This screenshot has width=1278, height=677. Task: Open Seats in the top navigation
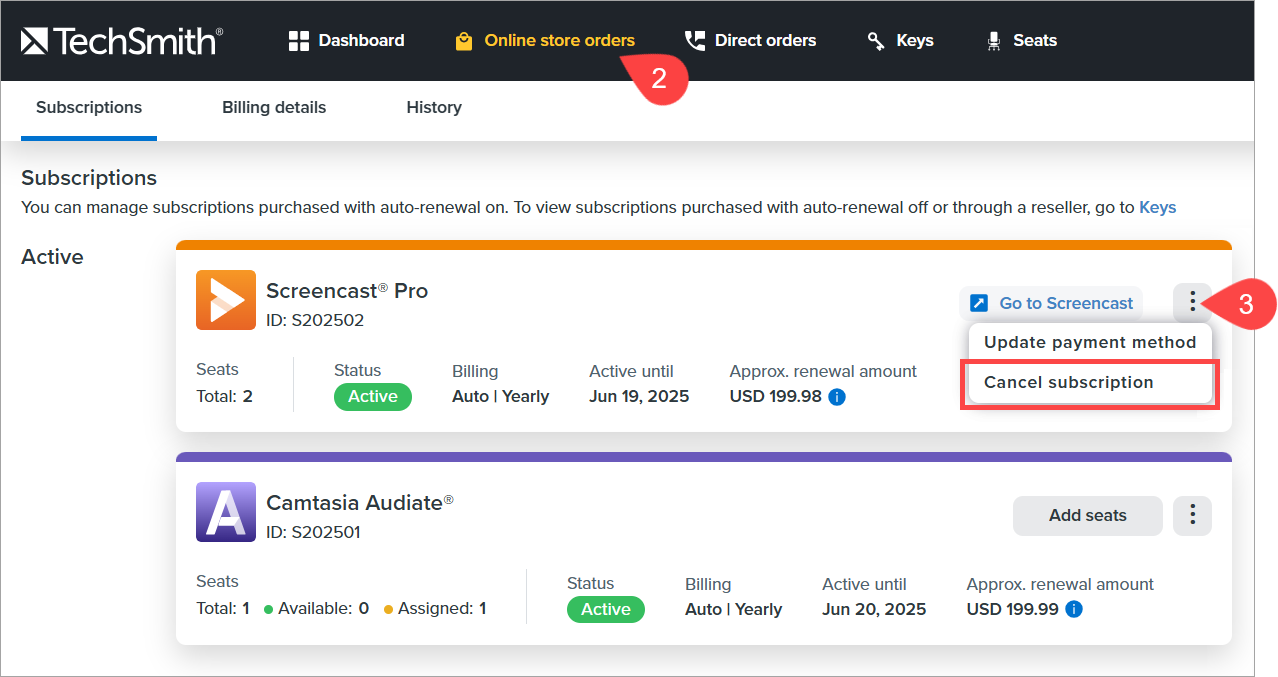(1021, 41)
